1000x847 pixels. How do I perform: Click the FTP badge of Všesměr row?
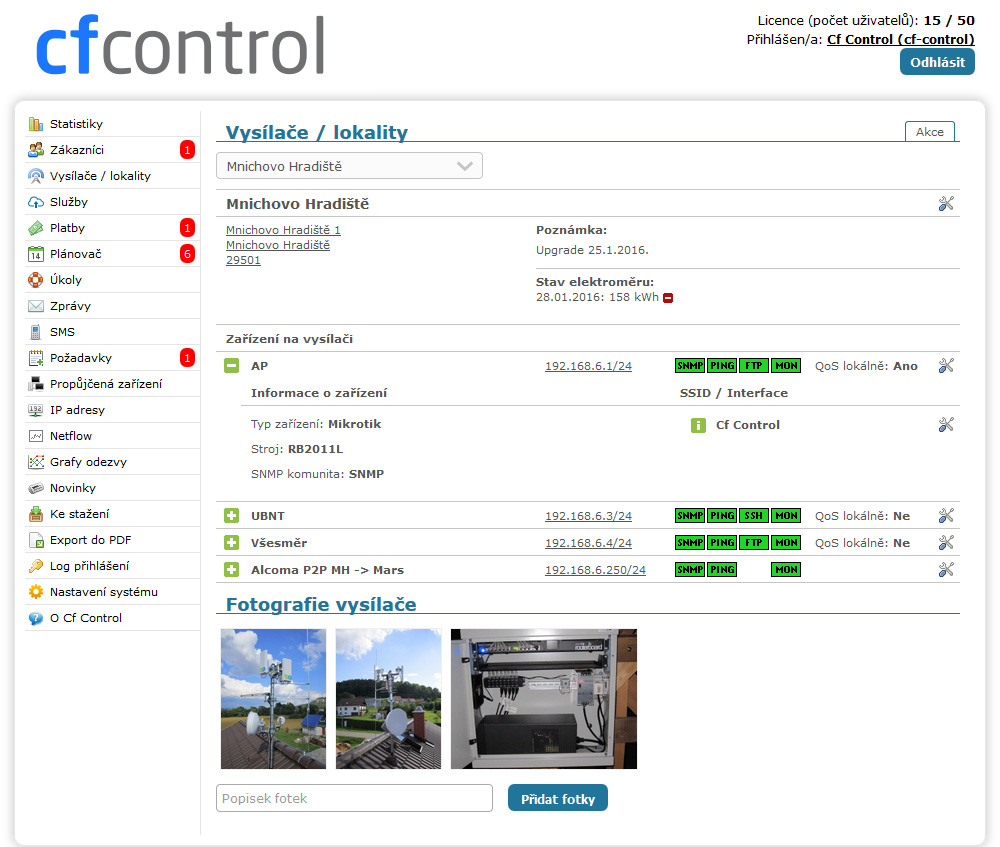(x=753, y=543)
